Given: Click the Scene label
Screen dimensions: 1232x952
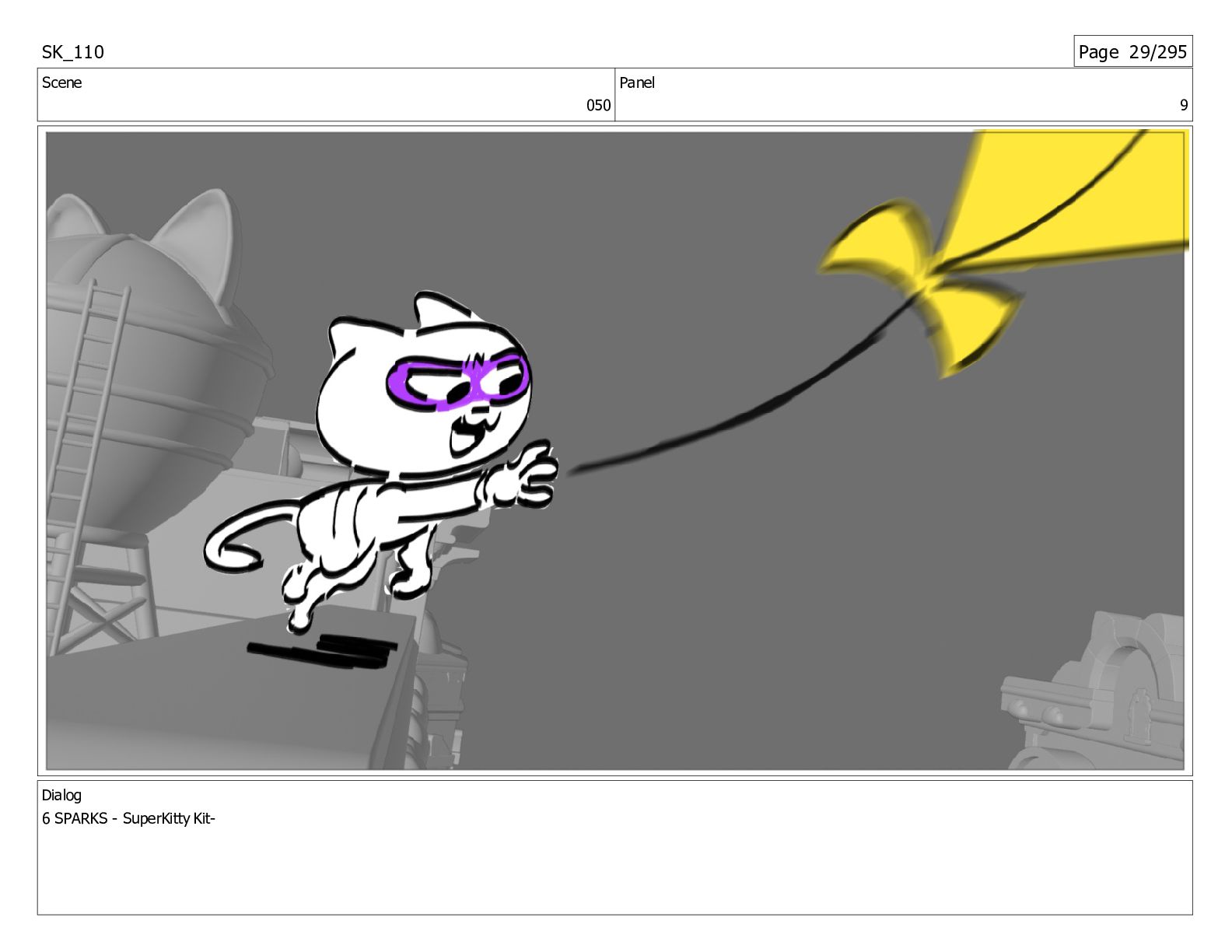Looking at the screenshot, I should 61,82.
